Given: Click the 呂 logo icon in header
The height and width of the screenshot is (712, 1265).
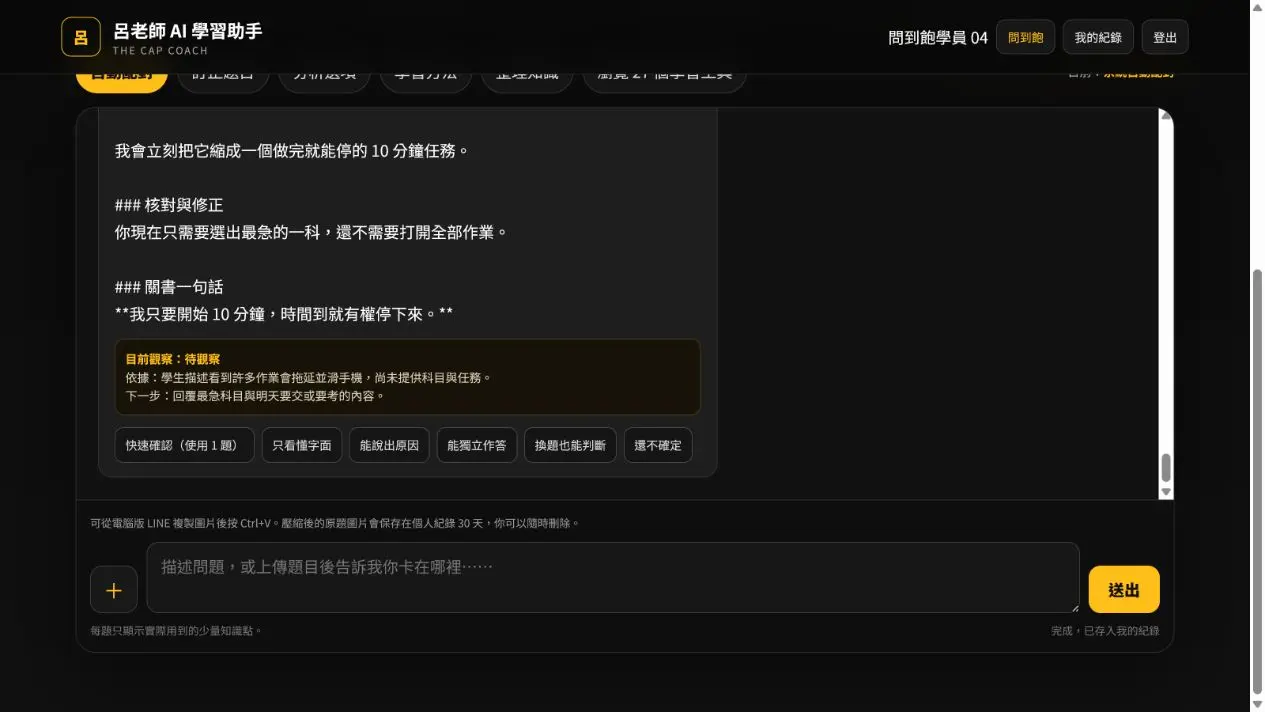Looking at the screenshot, I should coord(81,37).
